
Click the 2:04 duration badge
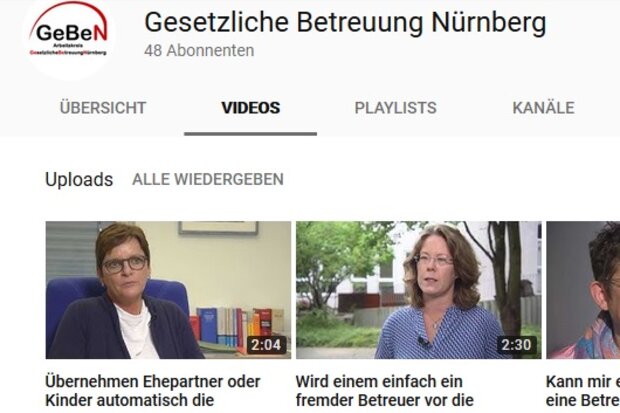[x=266, y=345]
